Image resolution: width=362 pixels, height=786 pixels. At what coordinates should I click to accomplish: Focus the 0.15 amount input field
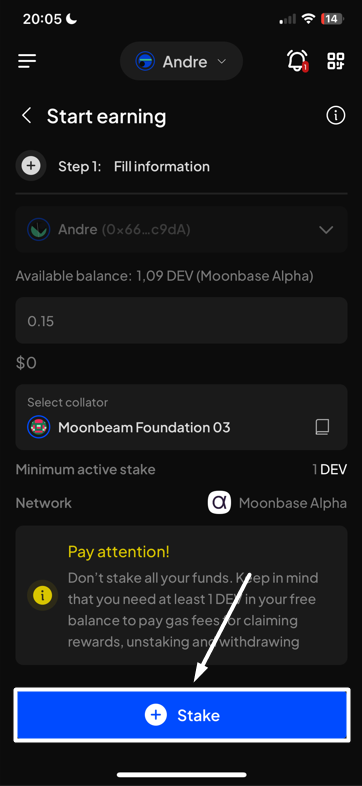[182, 320]
